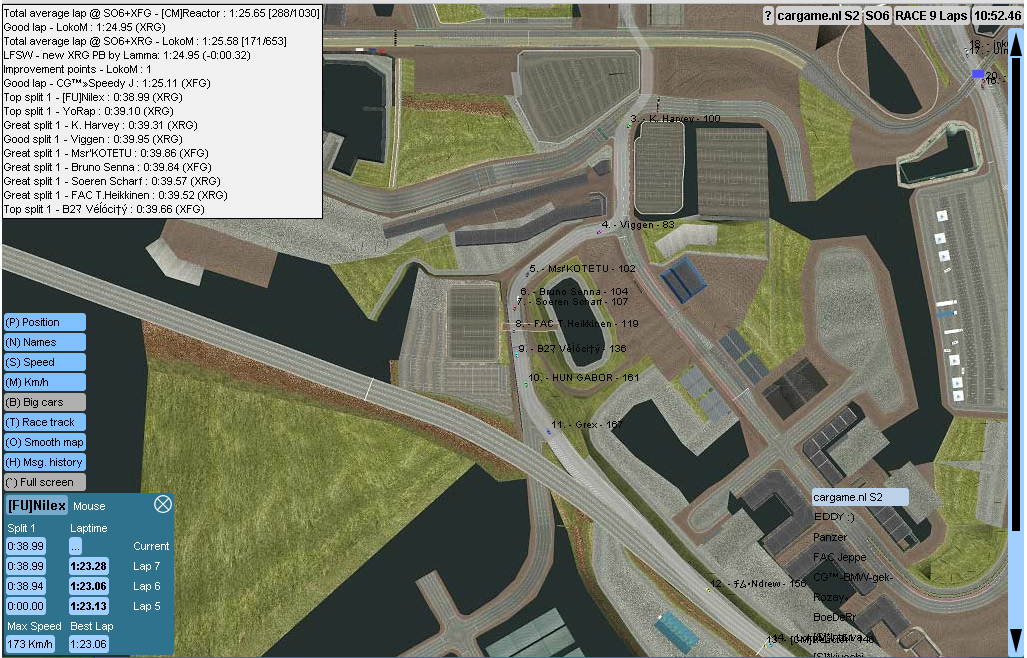Click the SO6 track button
The height and width of the screenshot is (658, 1027).
point(877,16)
